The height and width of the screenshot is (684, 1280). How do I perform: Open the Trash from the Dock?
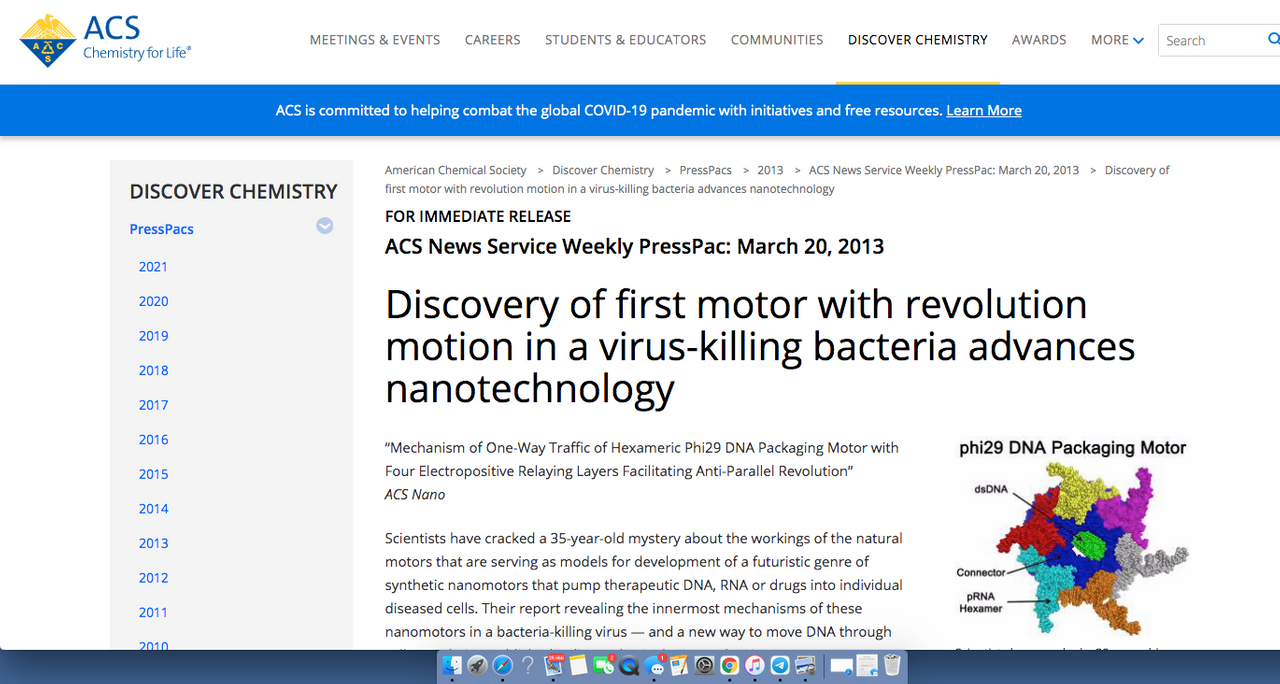[x=892, y=665]
